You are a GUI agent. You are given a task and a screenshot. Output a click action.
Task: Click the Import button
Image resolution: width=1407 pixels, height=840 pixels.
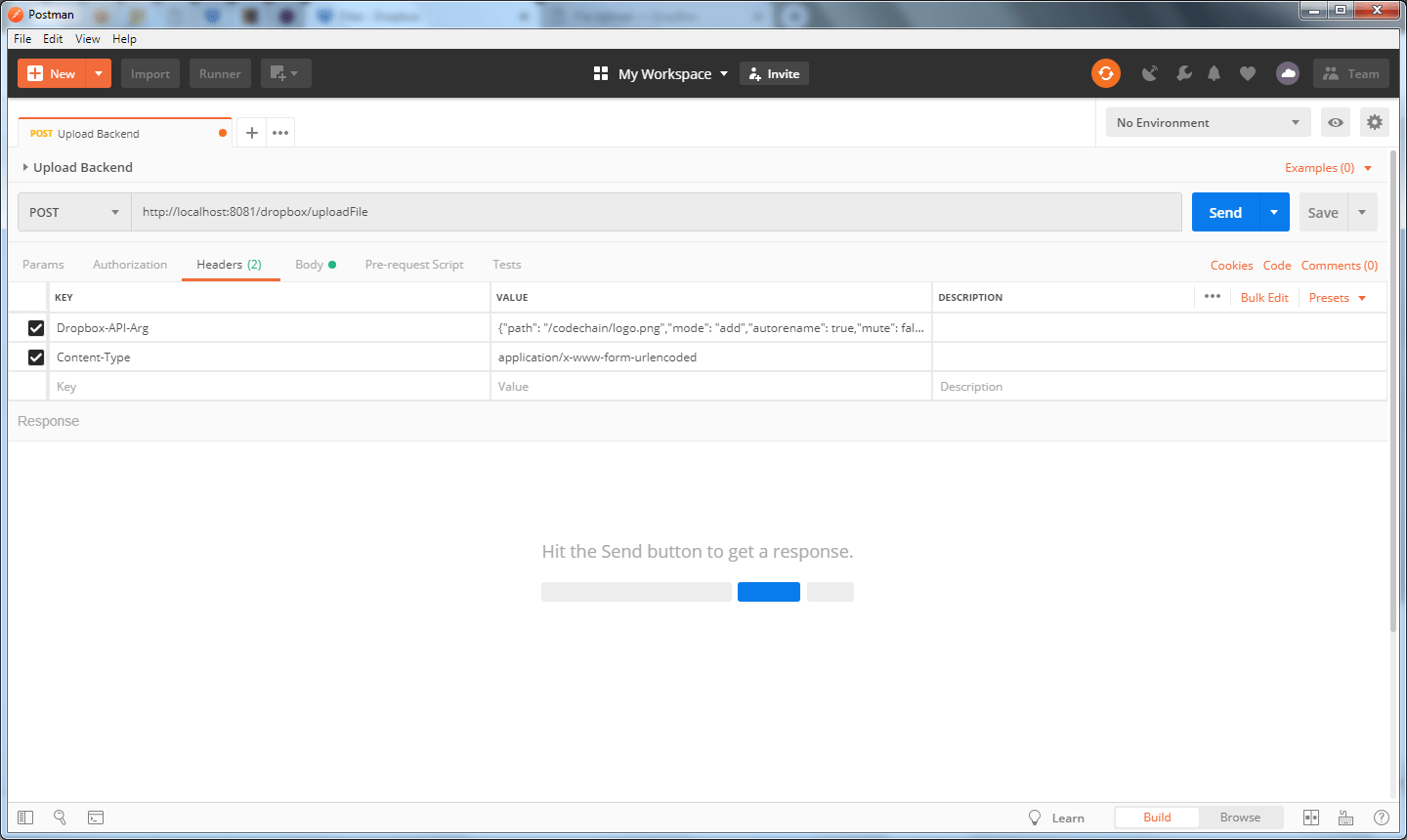click(150, 73)
